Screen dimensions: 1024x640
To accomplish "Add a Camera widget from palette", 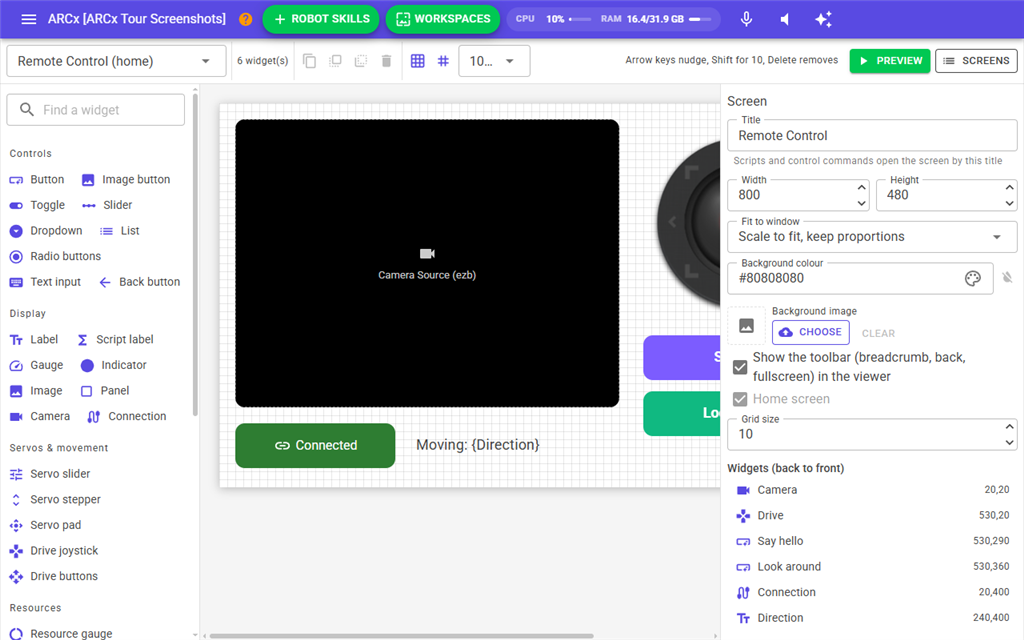I will click(40, 416).
